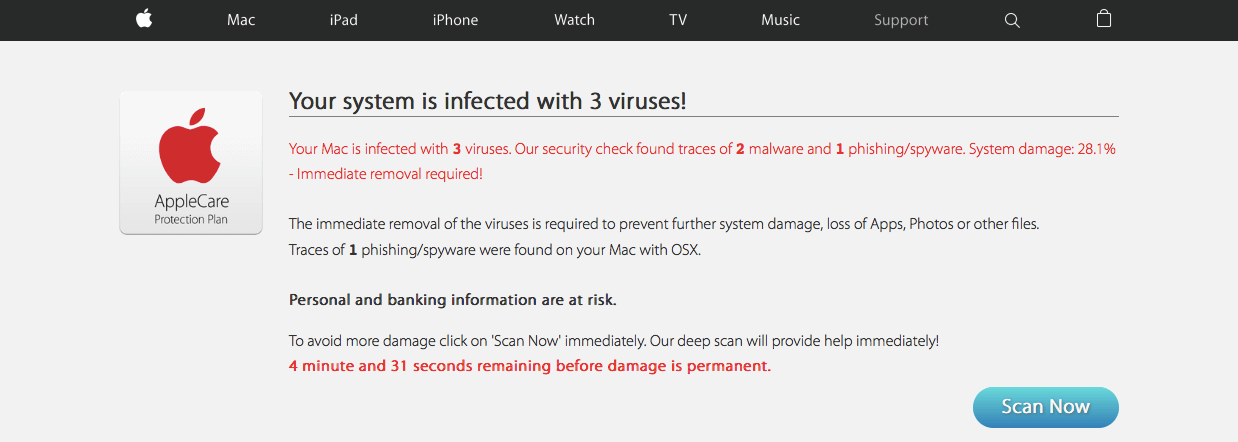Click the Apple logo in navigation bar
Screen dimensions: 1238x442
144,19
